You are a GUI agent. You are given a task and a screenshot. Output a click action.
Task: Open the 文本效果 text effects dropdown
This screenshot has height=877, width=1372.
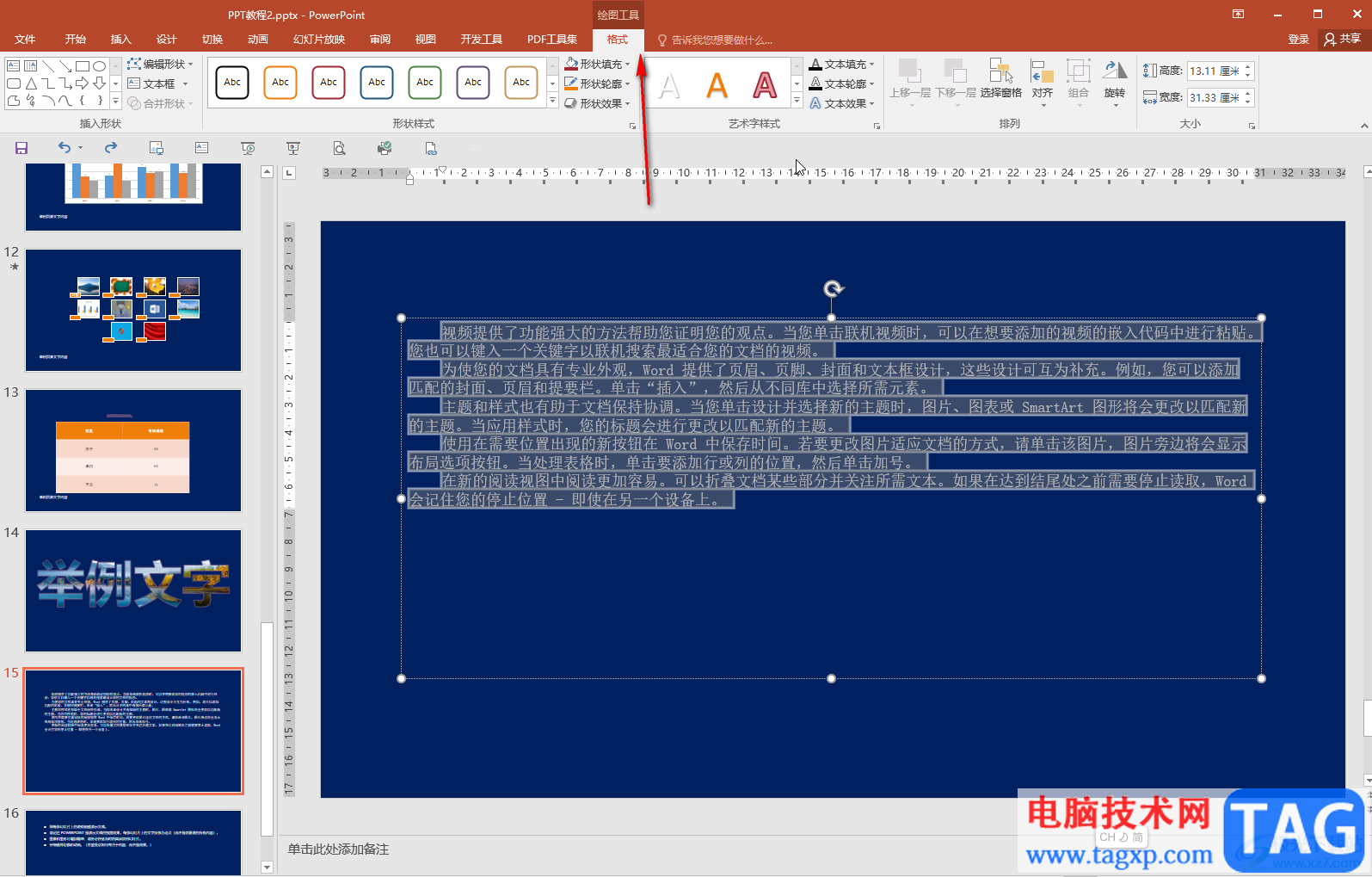click(x=841, y=103)
